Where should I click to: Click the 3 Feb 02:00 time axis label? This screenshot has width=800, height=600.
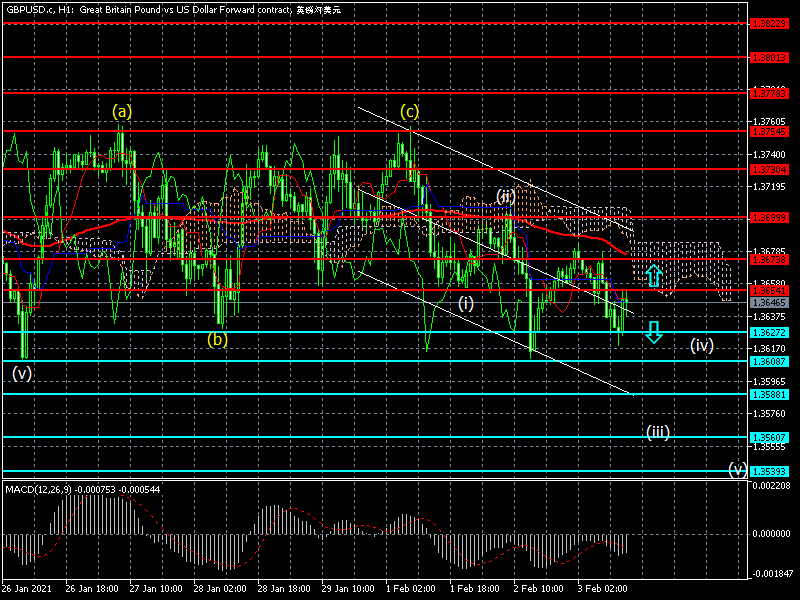coord(605,590)
